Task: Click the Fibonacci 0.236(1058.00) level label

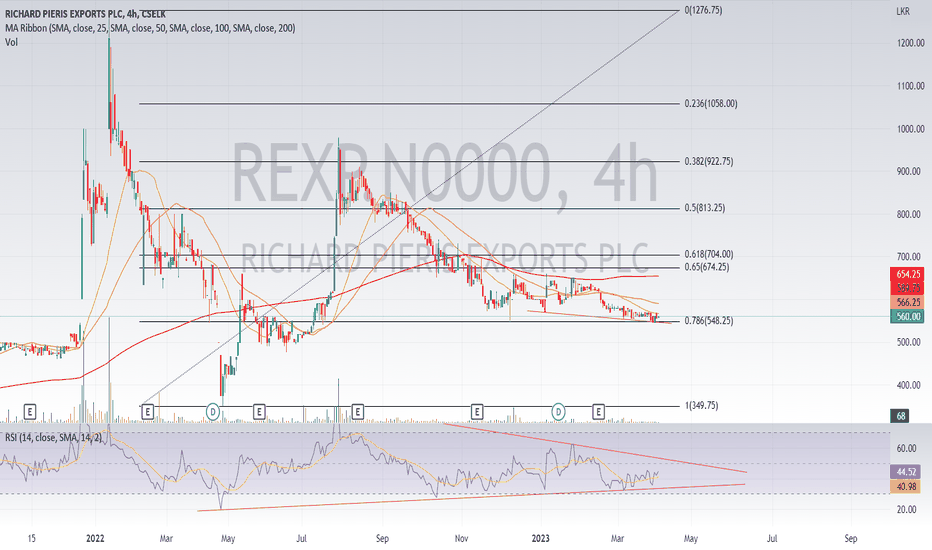Action: [711, 103]
